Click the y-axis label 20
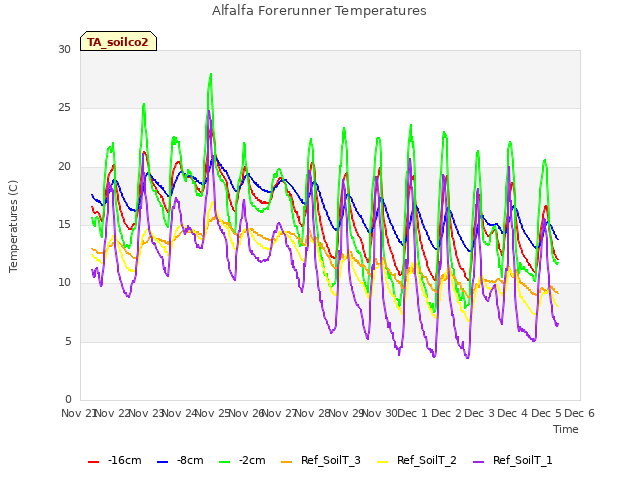This screenshot has width=640, height=480. [x=64, y=166]
